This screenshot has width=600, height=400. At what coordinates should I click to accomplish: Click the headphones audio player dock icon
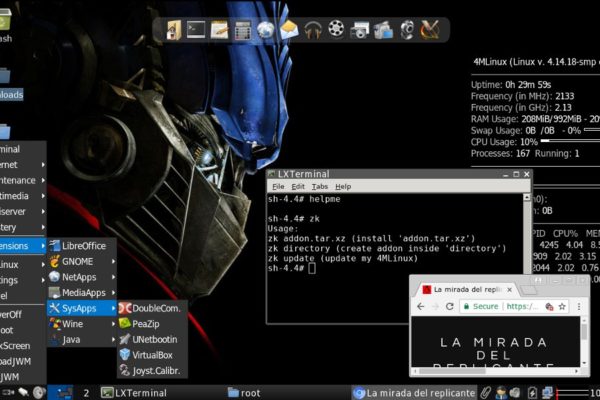point(313,29)
